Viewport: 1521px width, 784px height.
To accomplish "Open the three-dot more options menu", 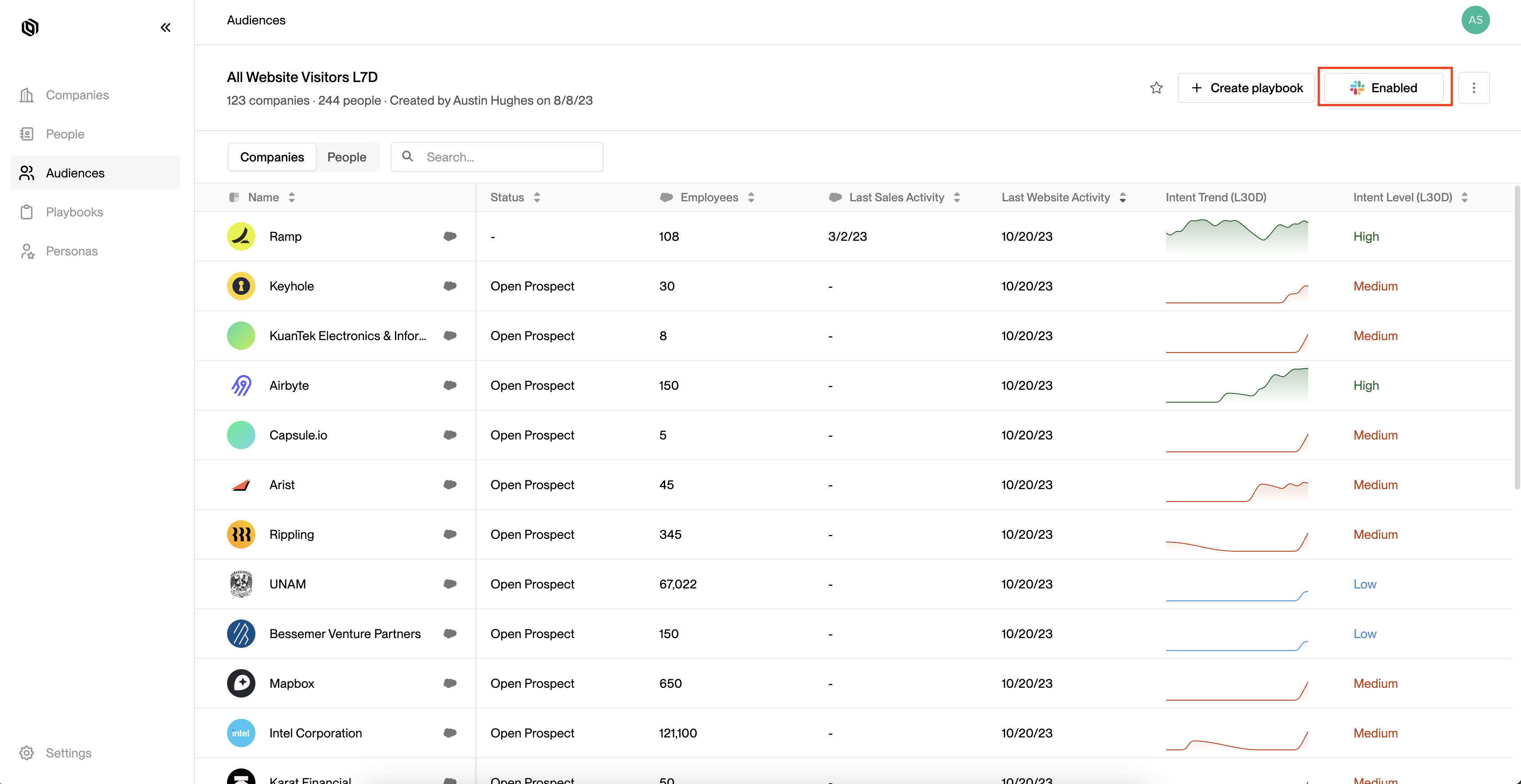I will point(1473,88).
